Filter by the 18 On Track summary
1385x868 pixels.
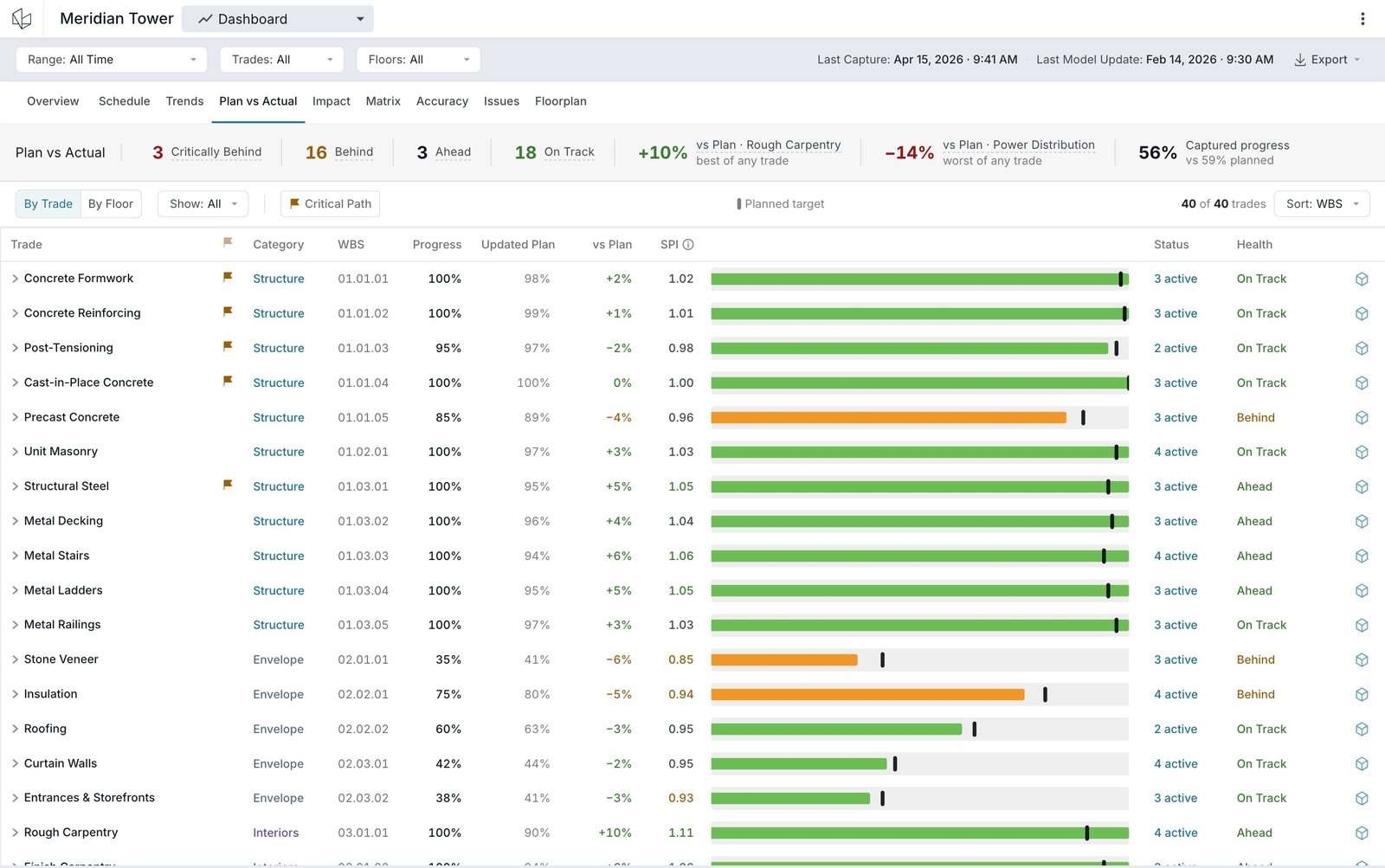555,152
